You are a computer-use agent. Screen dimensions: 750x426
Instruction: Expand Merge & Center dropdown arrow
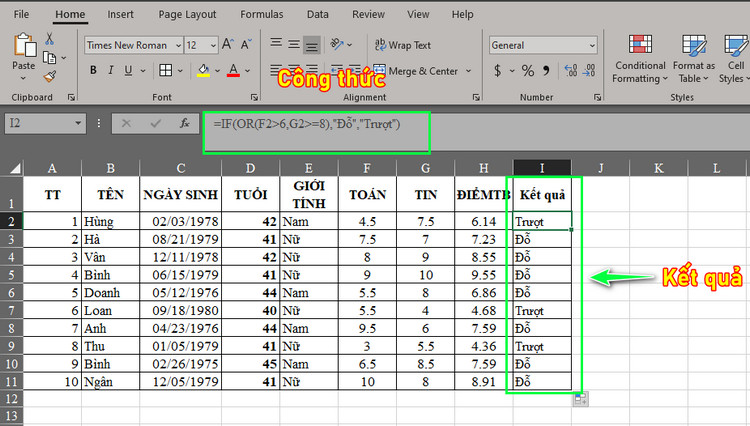coord(469,71)
